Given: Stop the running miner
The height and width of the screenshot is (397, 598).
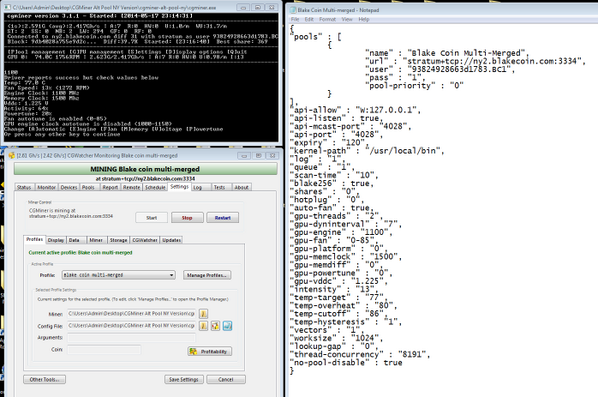Looking at the screenshot, I should tap(187, 218).
